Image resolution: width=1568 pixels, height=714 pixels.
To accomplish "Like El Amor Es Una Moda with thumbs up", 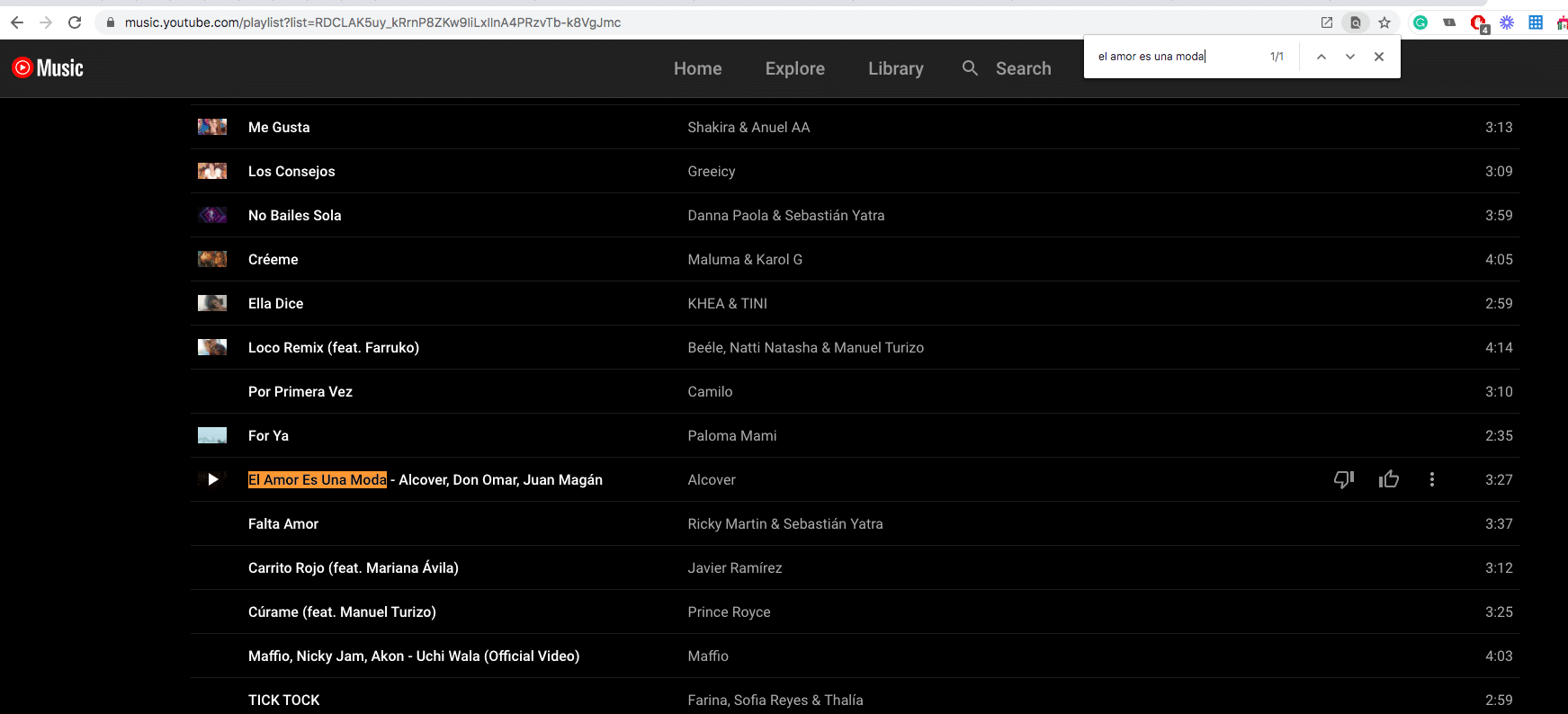I will click(x=1389, y=479).
